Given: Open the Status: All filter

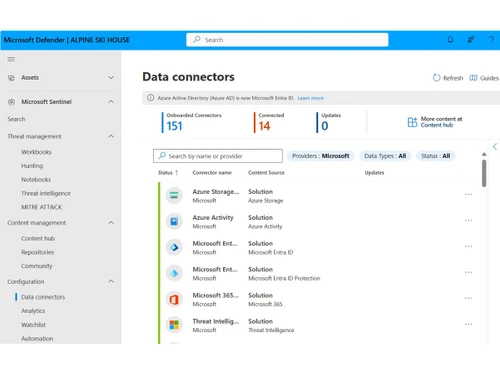Looking at the screenshot, I should point(435,156).
